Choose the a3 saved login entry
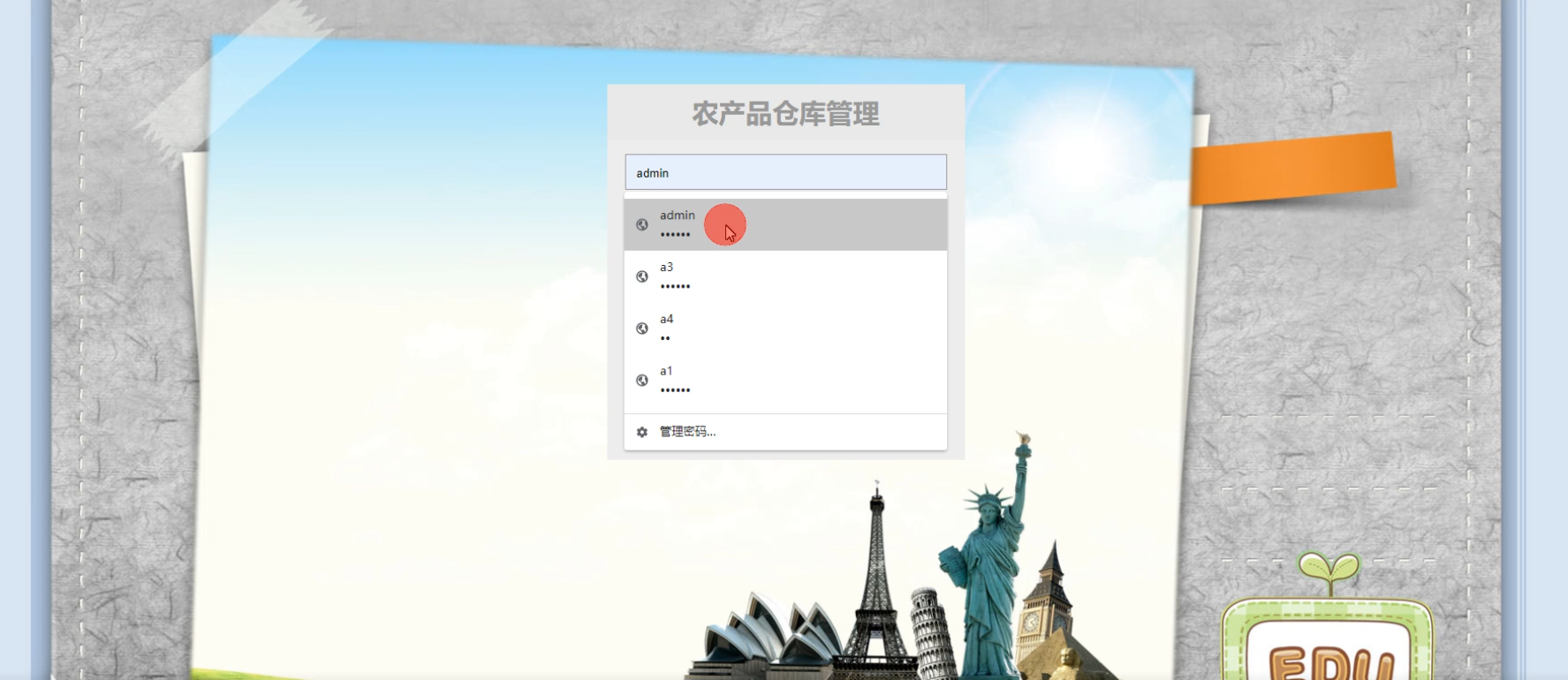The image size is (1568, 680). (x=785, y=276)
